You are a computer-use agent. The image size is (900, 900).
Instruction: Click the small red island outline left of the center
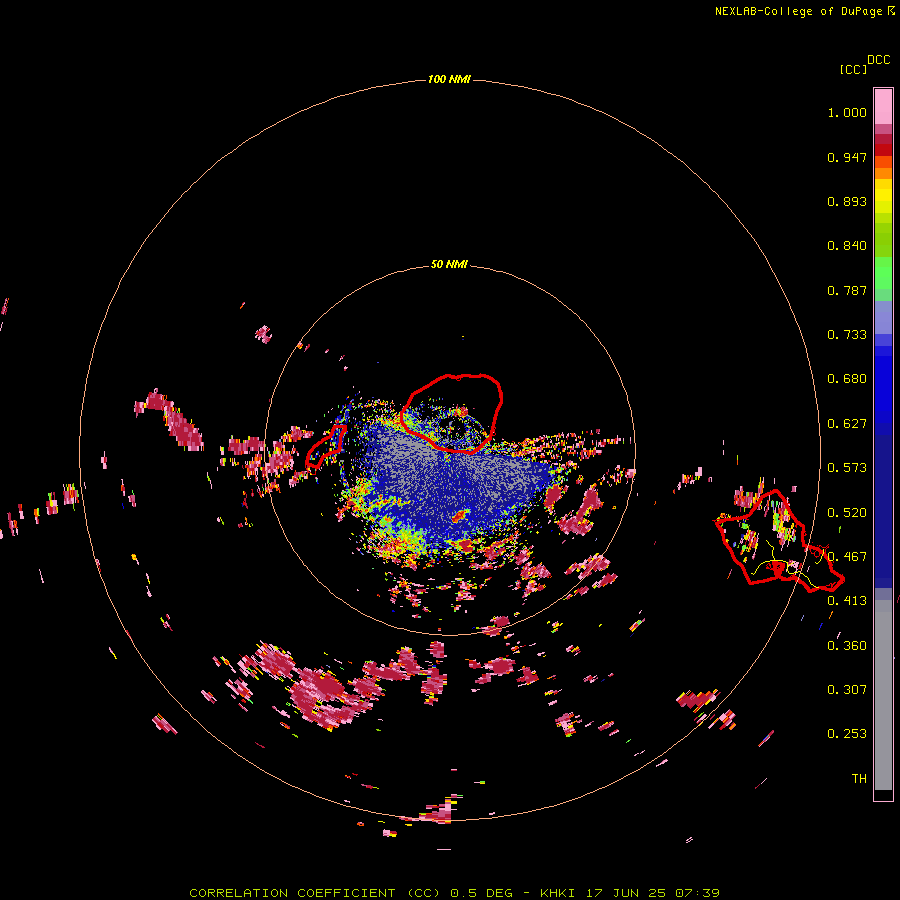pyautogui.click(x=325, y=445)
